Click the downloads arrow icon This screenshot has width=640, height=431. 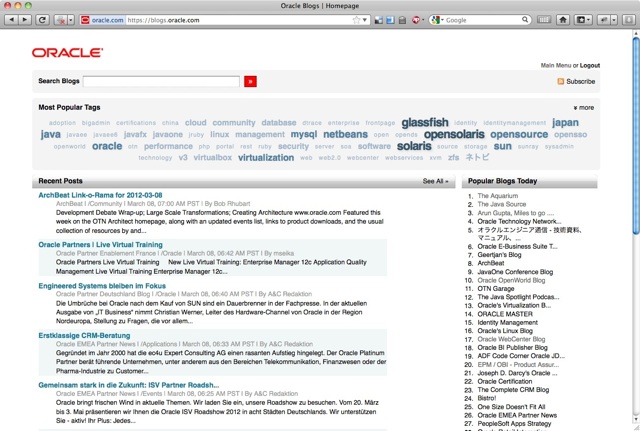pyautogui.click(x=628, y=20)
